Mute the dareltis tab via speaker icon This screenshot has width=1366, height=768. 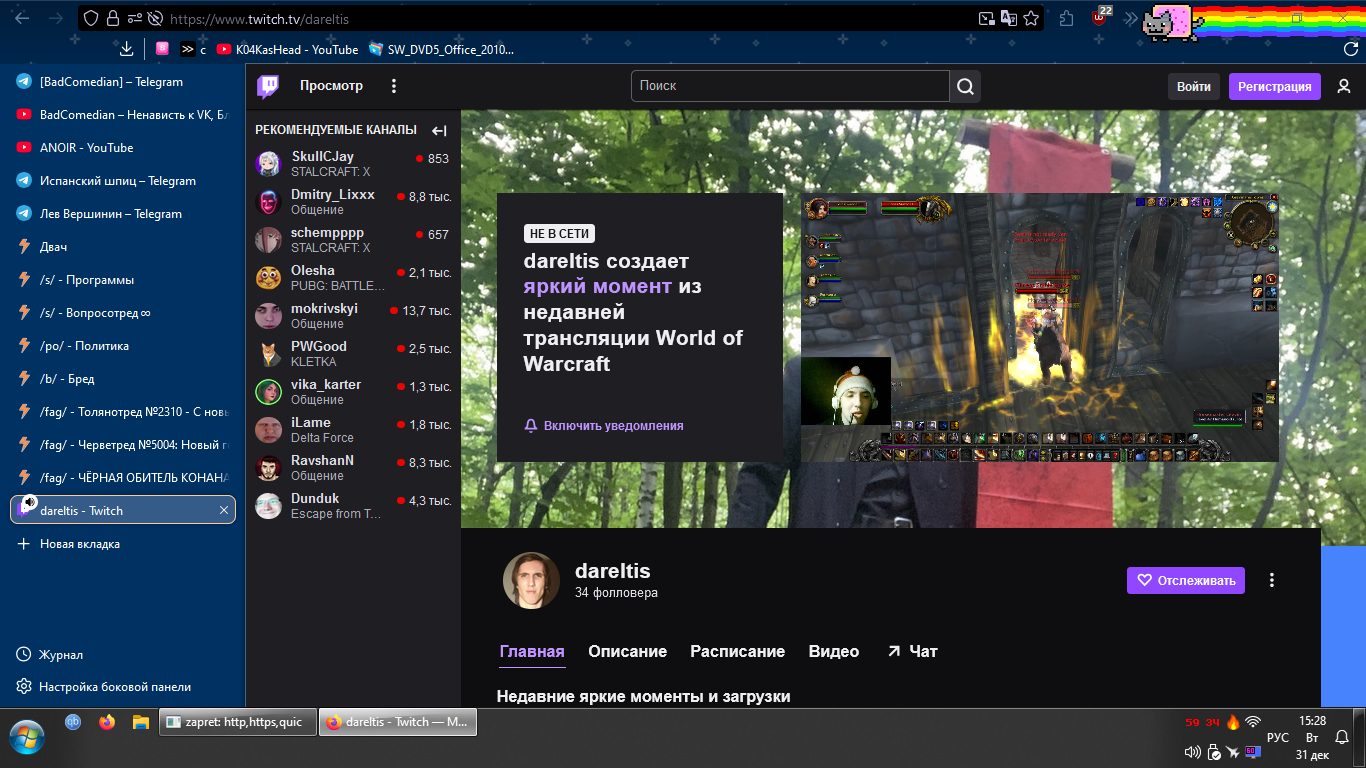click(30, 502)
